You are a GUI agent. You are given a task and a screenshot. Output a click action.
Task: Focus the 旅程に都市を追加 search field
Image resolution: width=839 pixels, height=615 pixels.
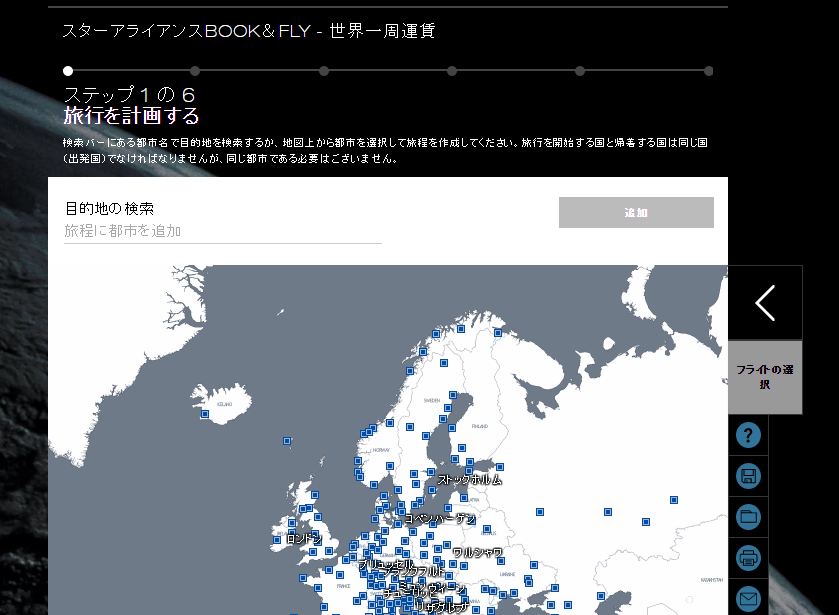coord(223,231)
